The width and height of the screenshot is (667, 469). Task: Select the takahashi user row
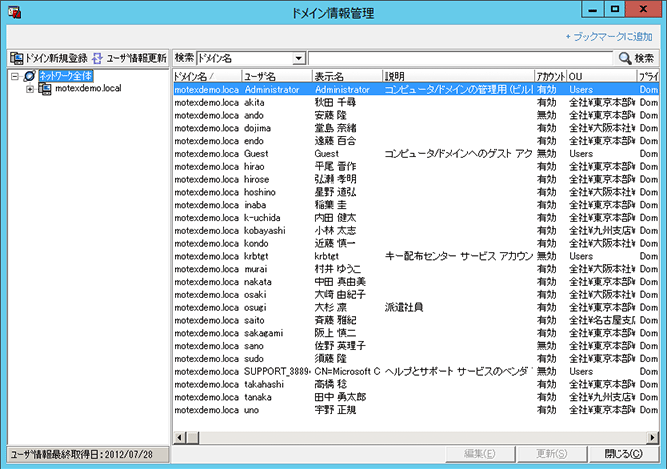(416, 384)
